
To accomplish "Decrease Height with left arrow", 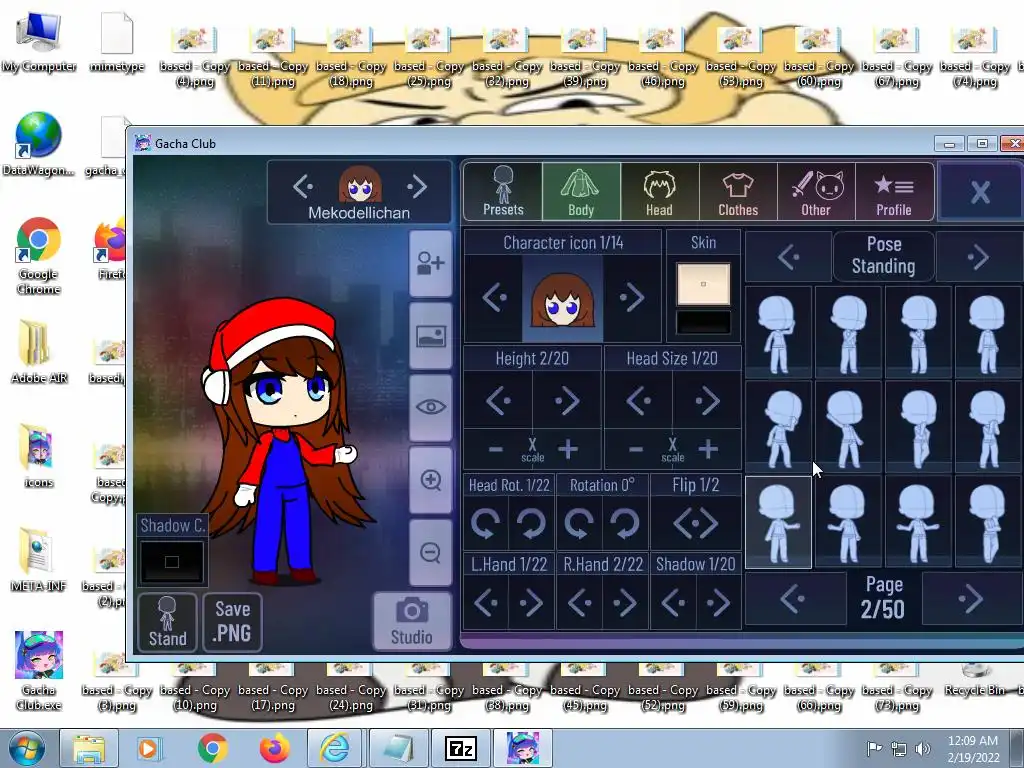I will tap(498, 400).
